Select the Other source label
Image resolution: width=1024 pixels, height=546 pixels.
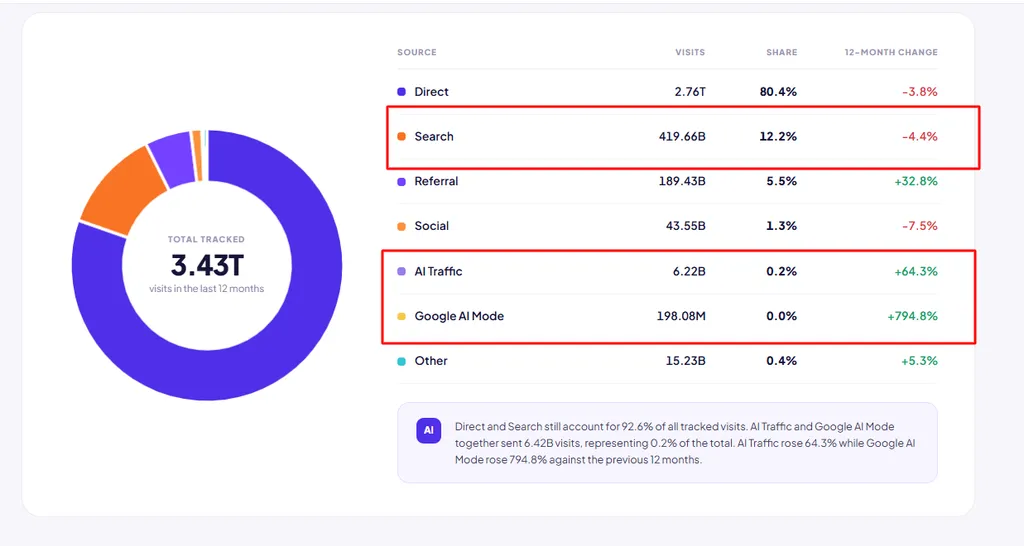tap(431, 361)
